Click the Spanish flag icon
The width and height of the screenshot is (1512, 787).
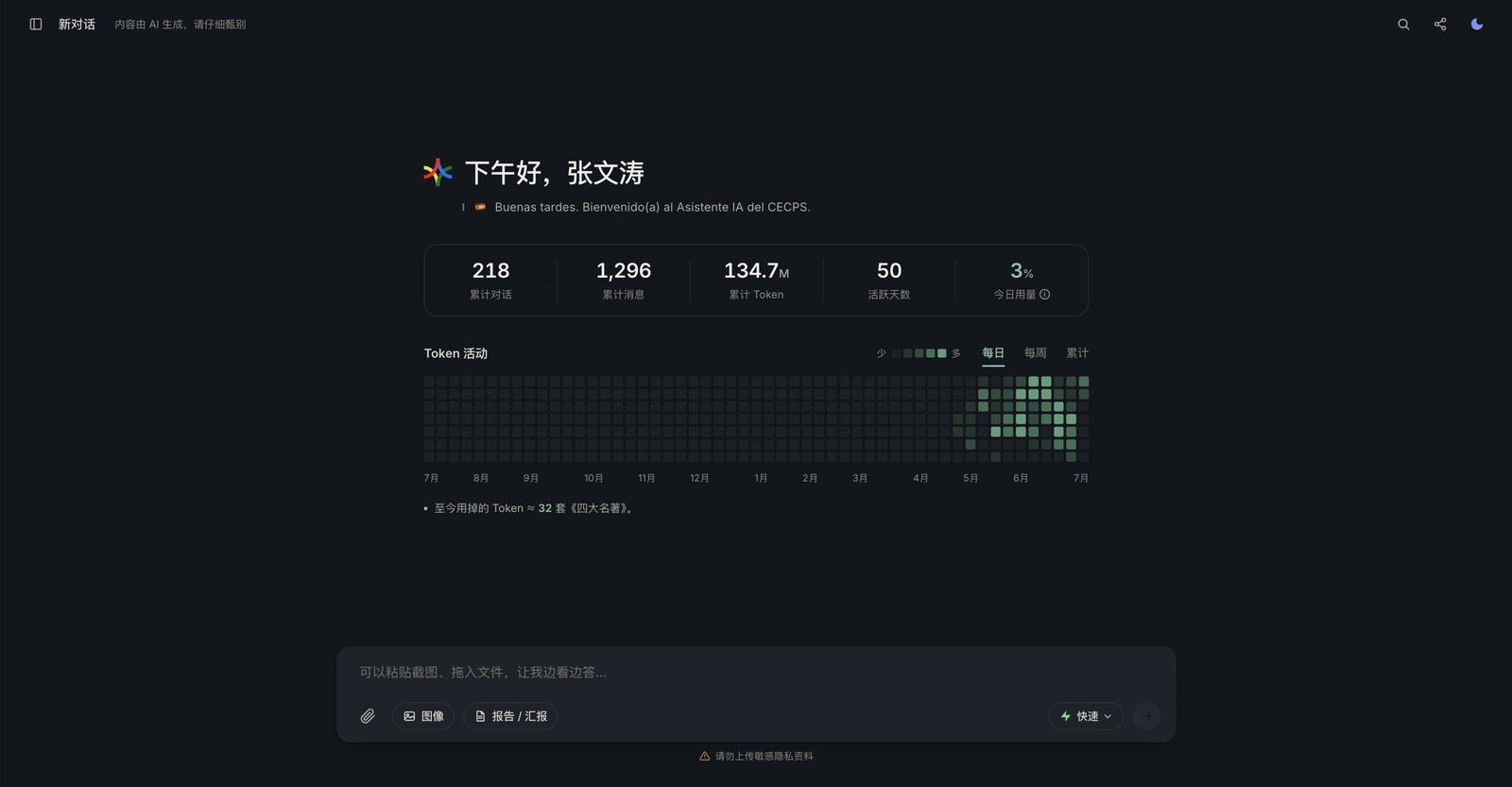pyautogui.click(x=480, y=207)
